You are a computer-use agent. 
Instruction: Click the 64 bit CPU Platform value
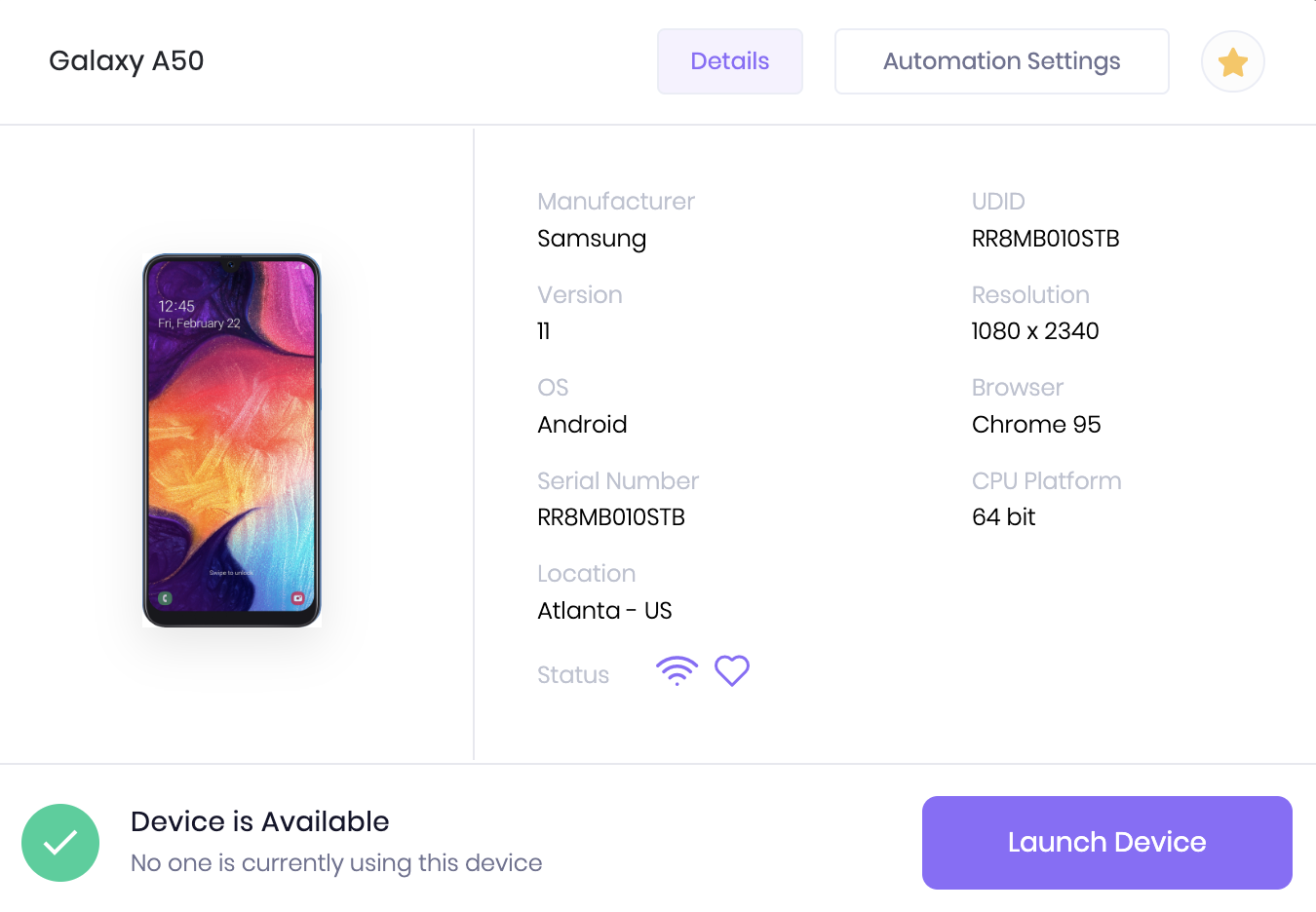click(1003, 517)
